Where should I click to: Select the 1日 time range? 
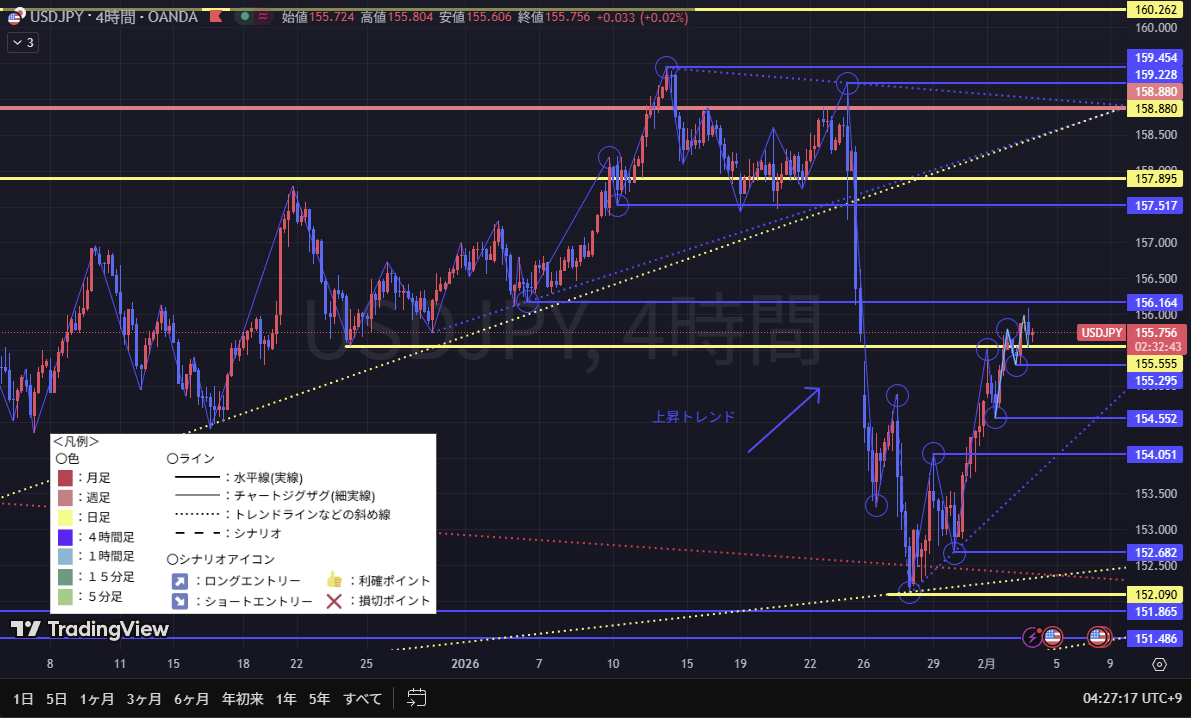21,697
